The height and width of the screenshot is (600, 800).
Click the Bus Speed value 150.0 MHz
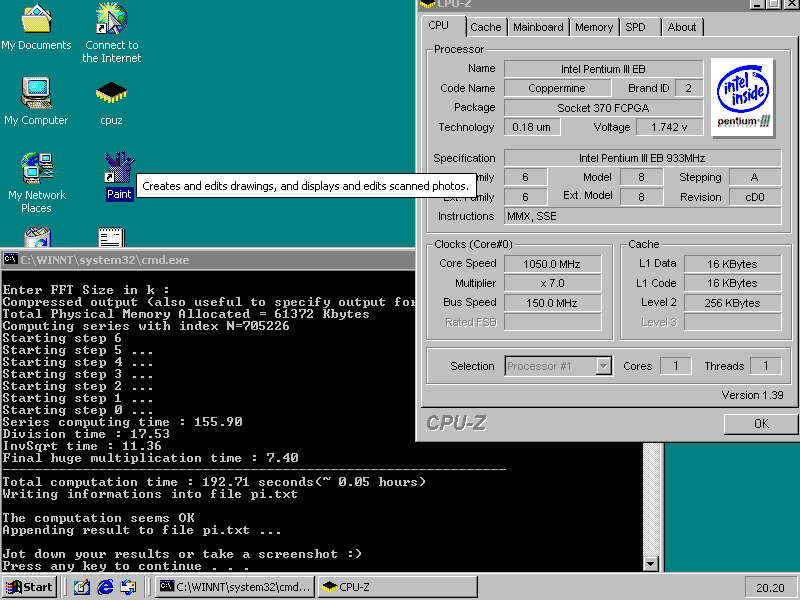click(552, 303)
